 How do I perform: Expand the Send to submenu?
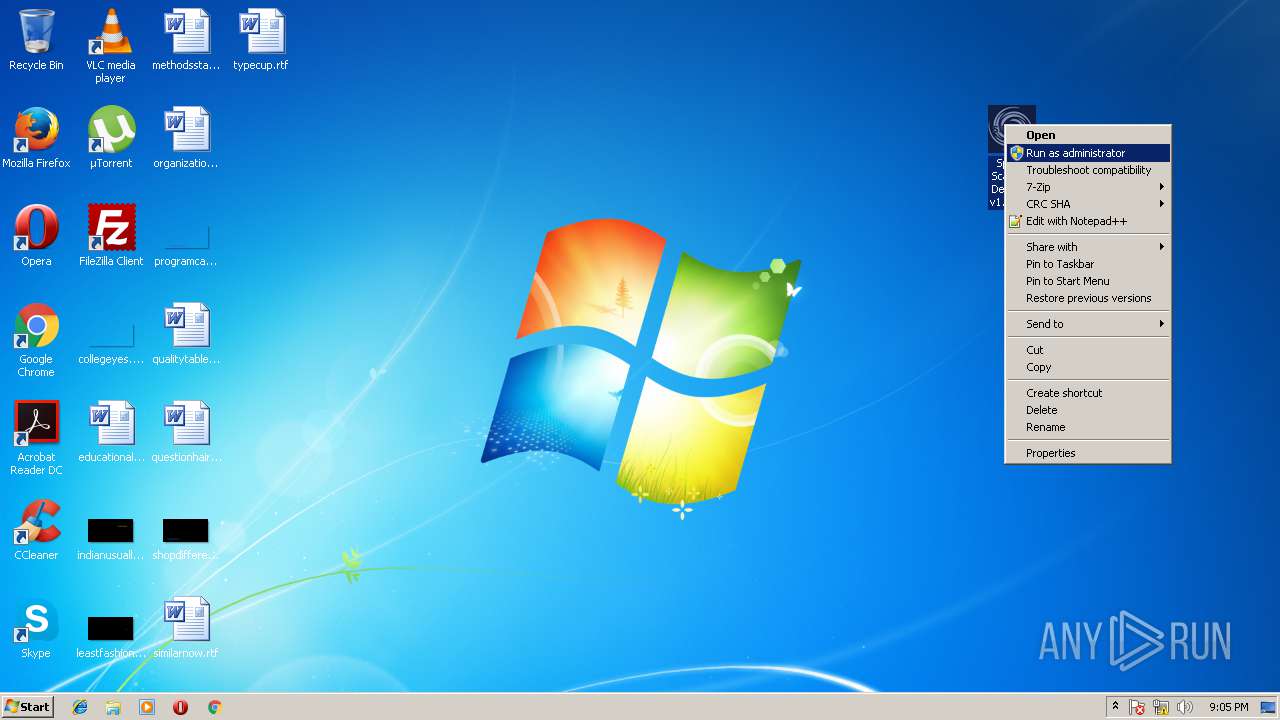point(1088,324)
